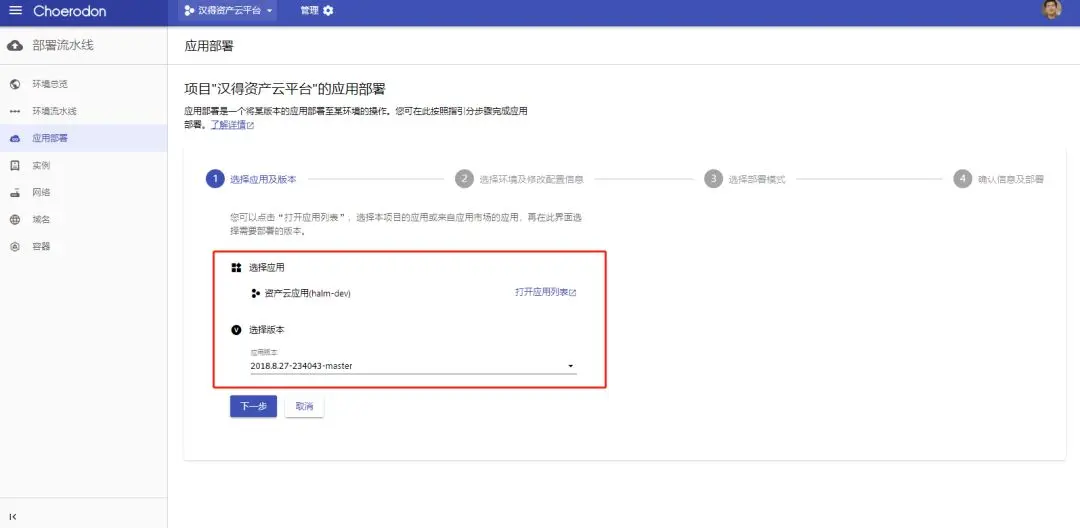Click the globe icon for 环境总览
Image resolution: width=1080 pixels, height=528 pixels.
point(14,84)
